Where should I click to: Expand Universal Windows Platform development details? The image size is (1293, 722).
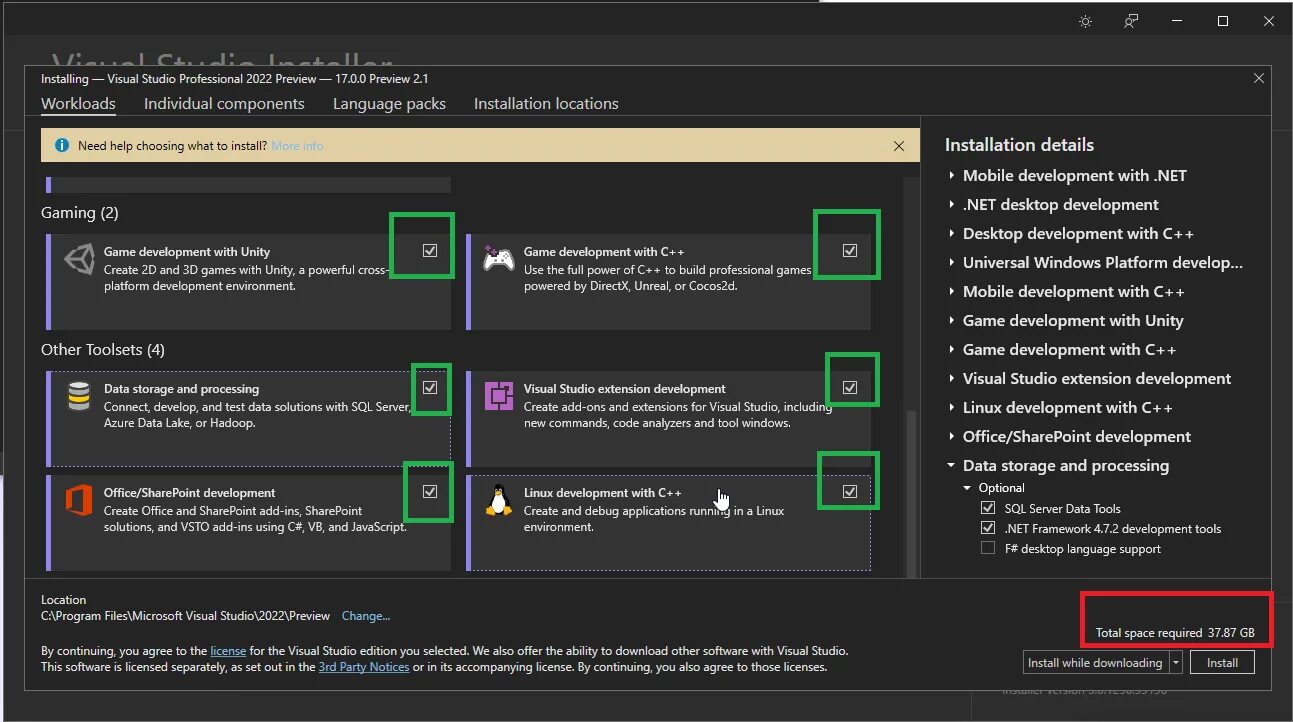951,263
